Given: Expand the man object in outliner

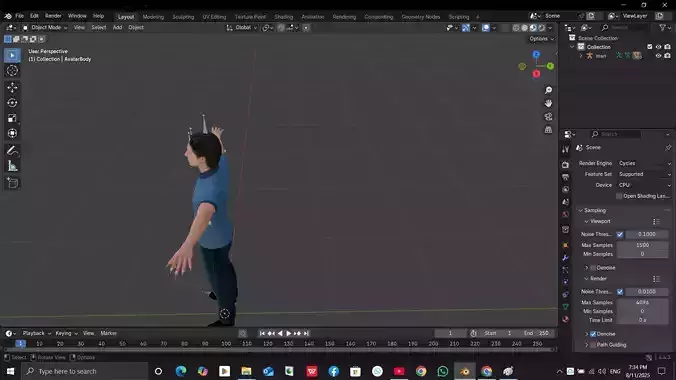Looking at the screenshot, I should (x=581, y=56).
